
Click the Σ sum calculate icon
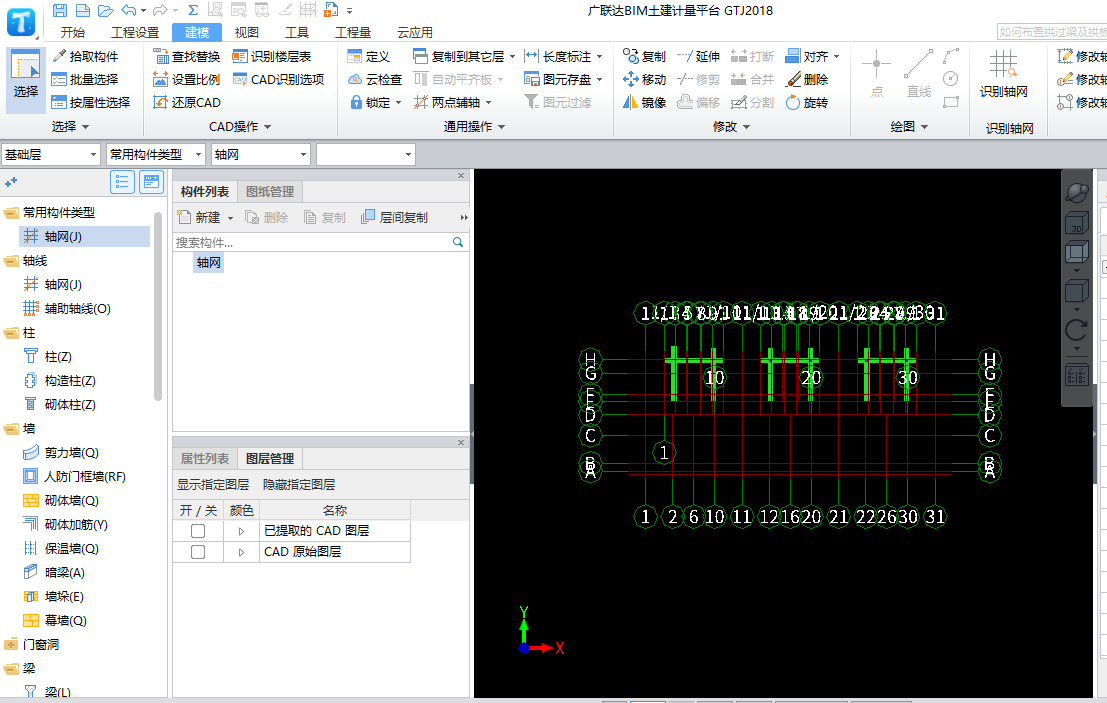click(x=193, y=11)
